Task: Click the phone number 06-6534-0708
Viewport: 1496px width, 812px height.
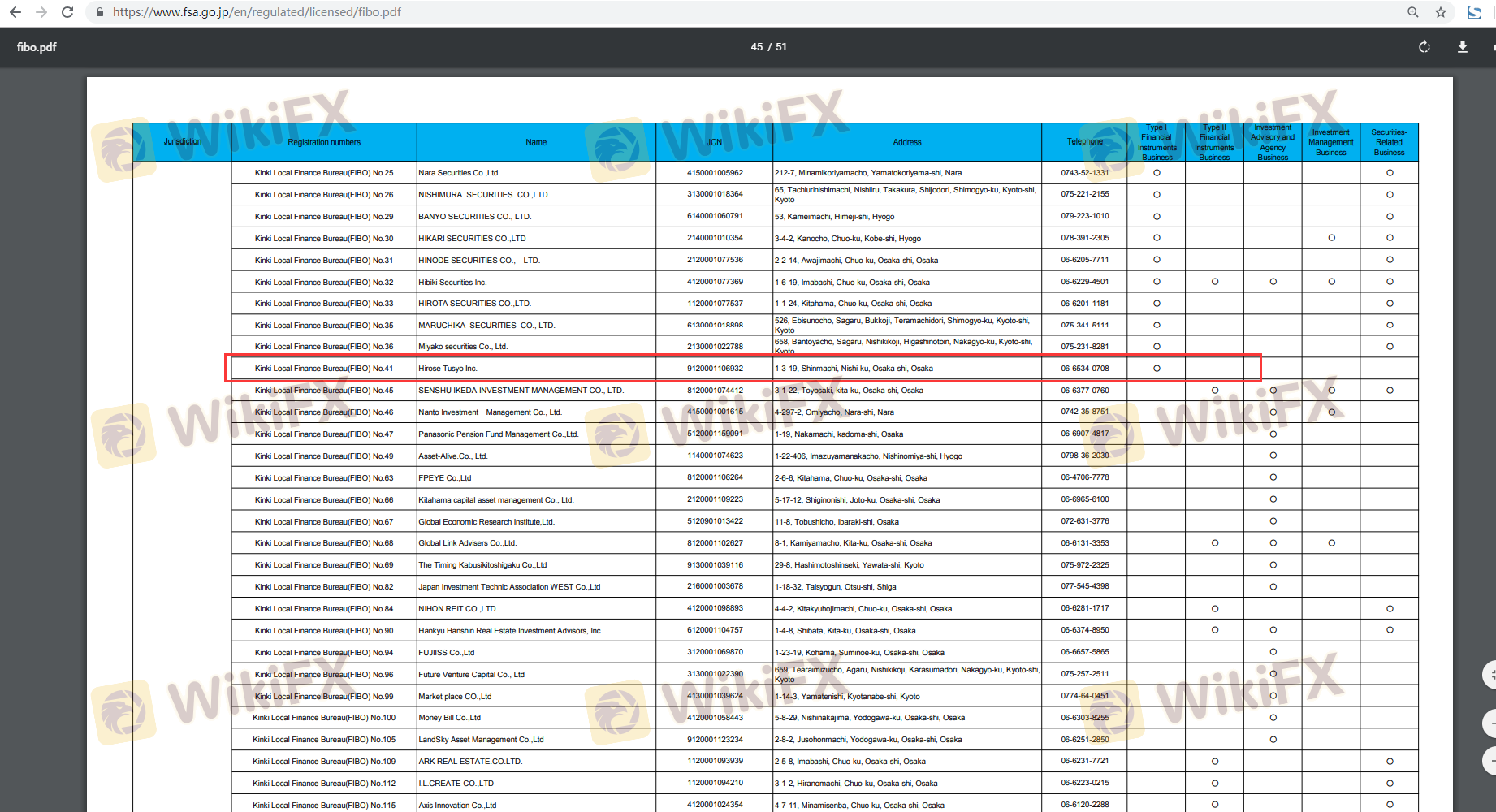Action: coord(1084,369)
